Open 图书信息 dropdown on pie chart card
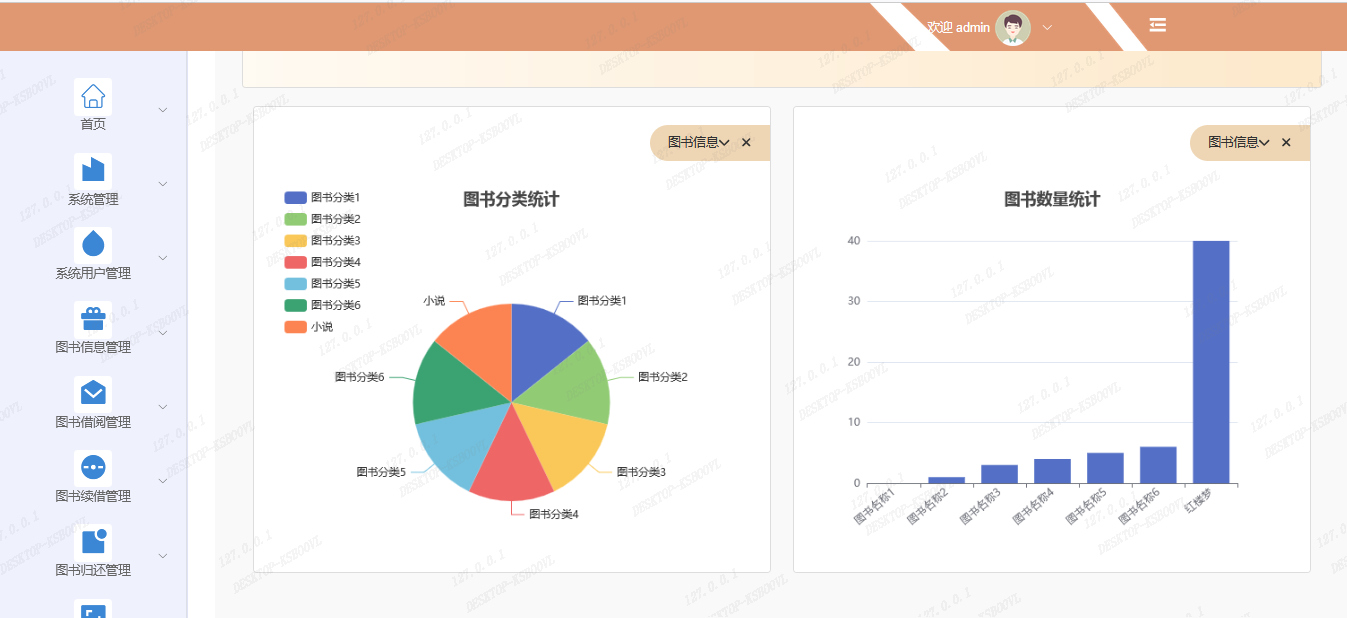1347x618 pixels. tap(698, 143)
